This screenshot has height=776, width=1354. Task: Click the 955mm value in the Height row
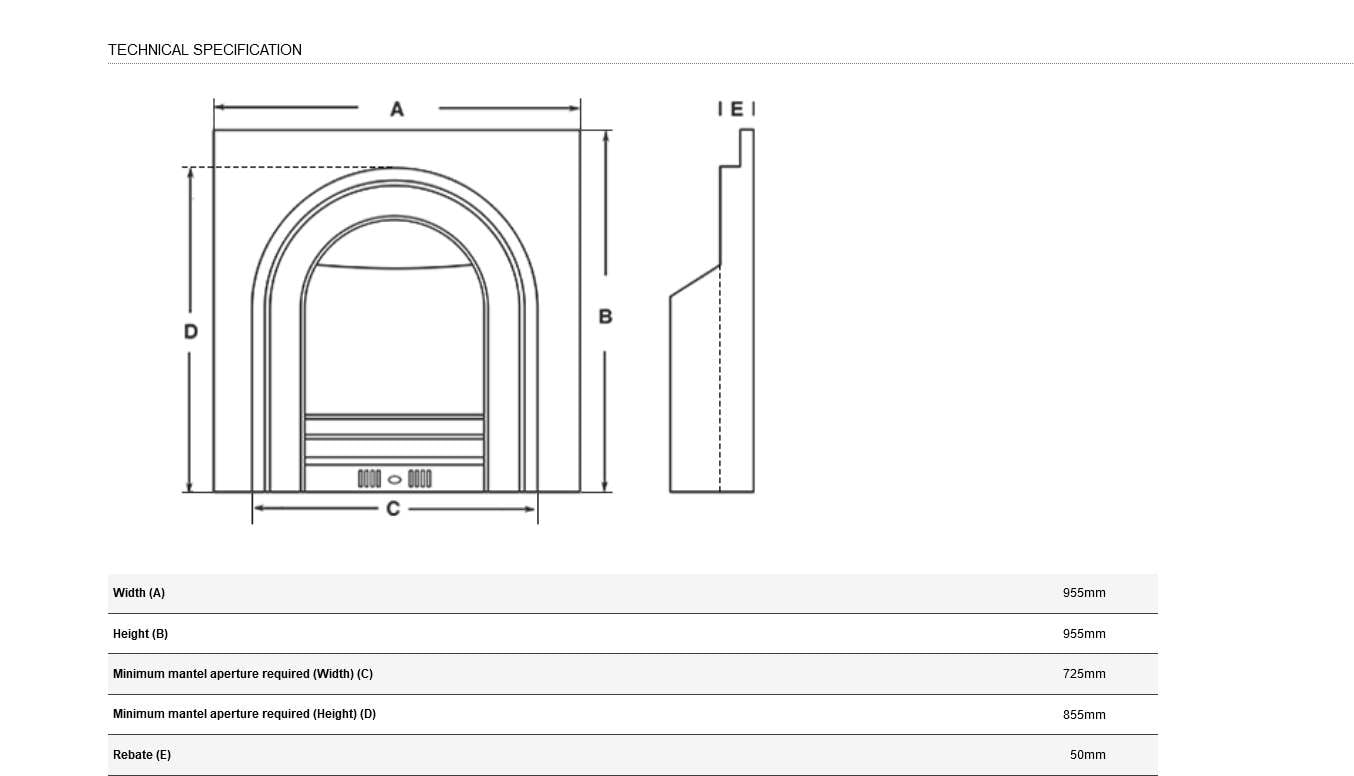pyautogui.click(x=1084, y=634)
